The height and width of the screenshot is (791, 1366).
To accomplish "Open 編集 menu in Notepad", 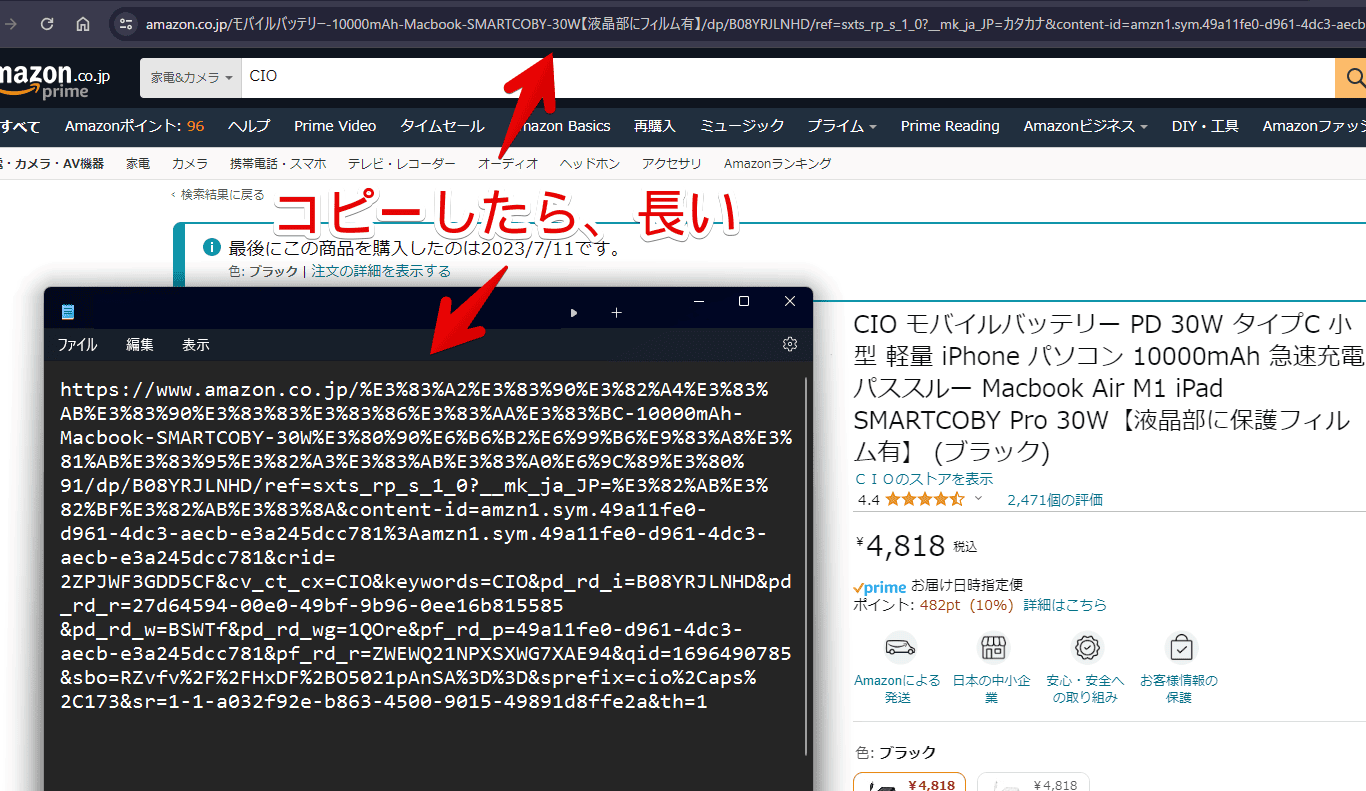I will 140,345.
